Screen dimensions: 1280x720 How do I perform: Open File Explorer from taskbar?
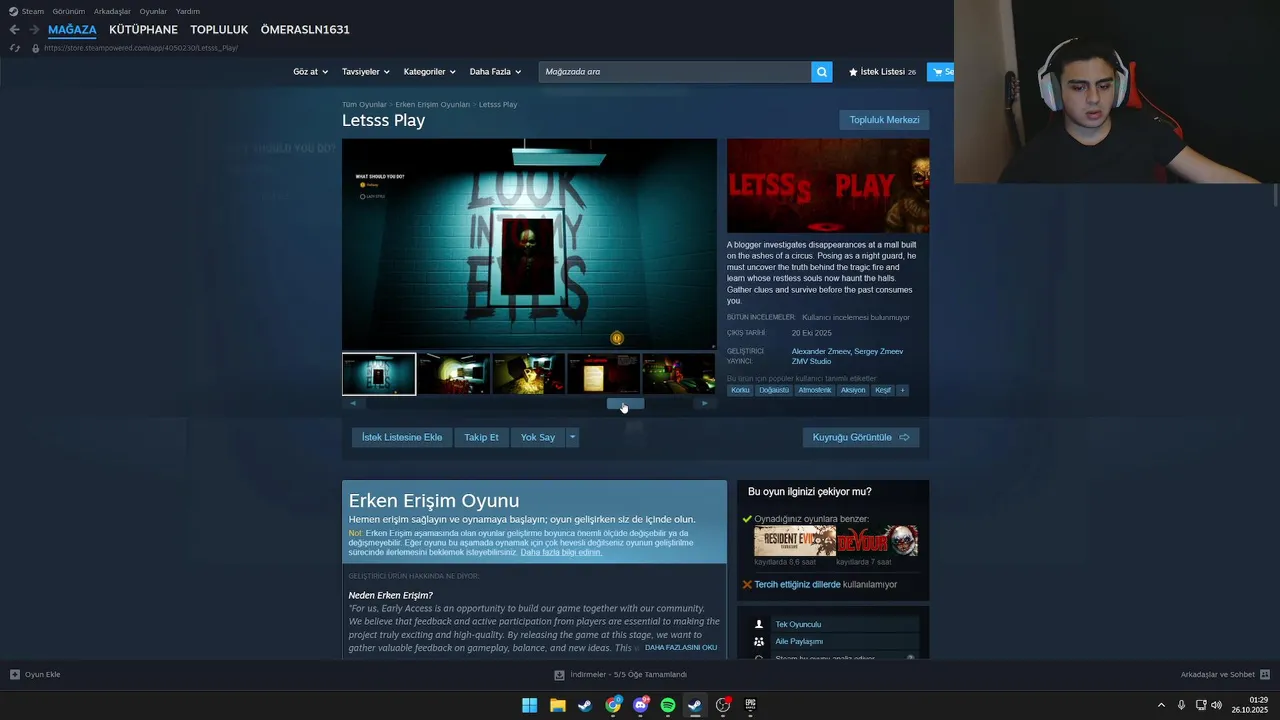(557, 705)
